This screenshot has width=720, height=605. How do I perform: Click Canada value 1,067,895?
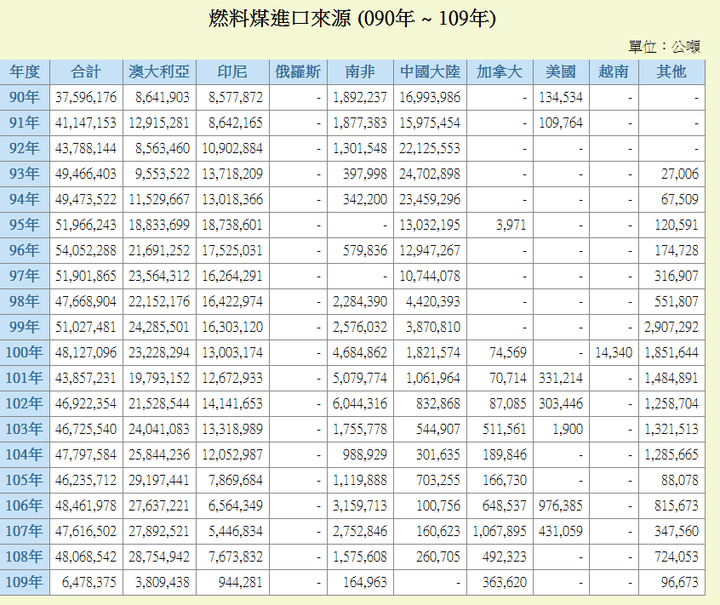tap(500, 531)
